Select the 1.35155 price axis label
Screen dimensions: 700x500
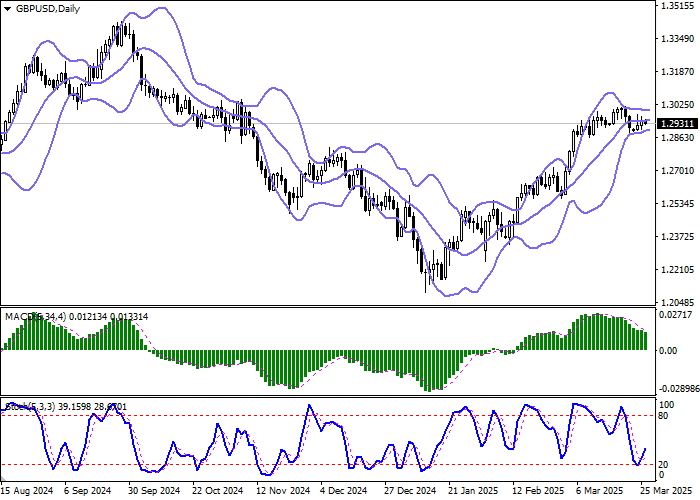point(677,6)
